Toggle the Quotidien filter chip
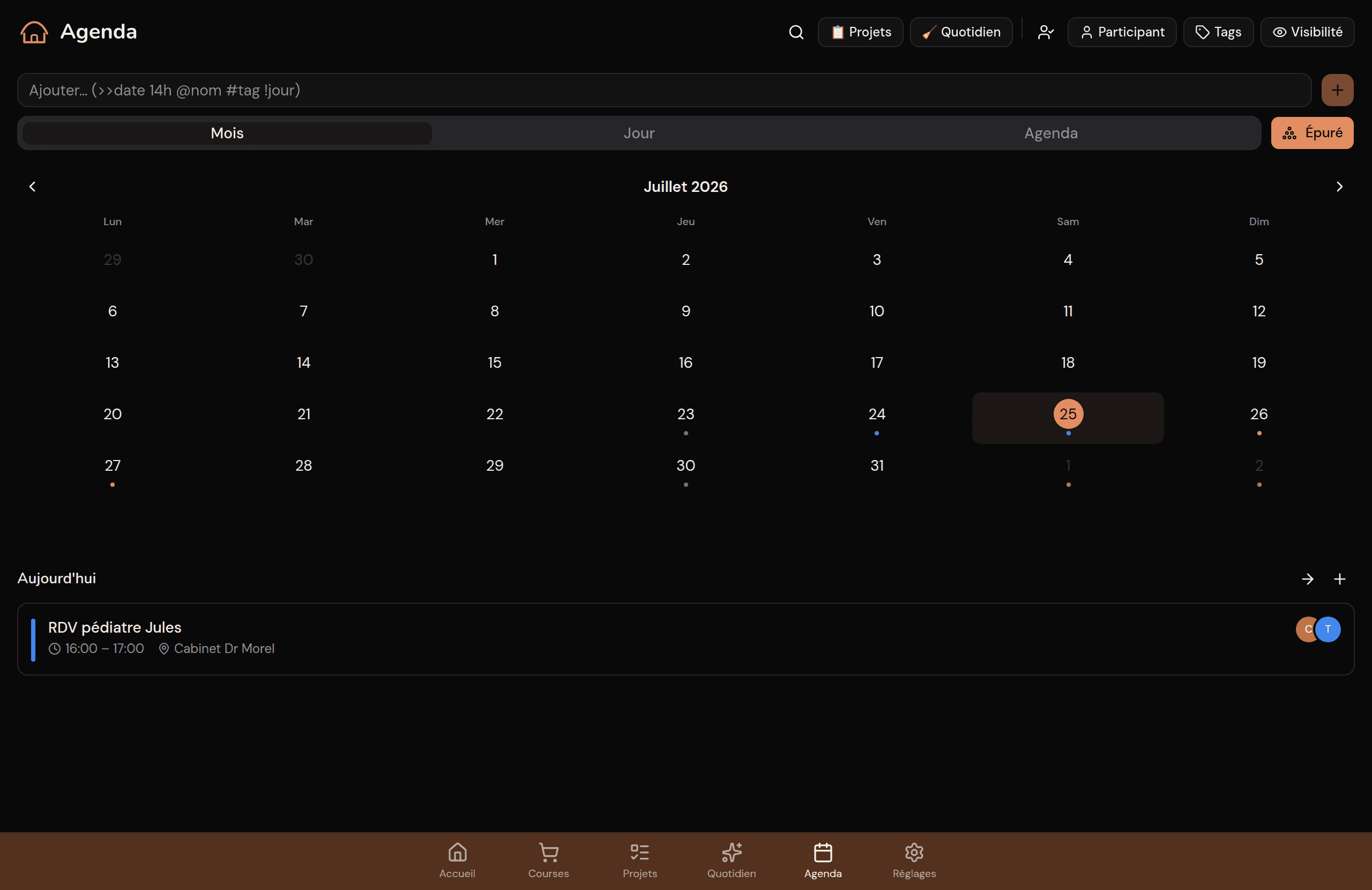 (961, 32)
